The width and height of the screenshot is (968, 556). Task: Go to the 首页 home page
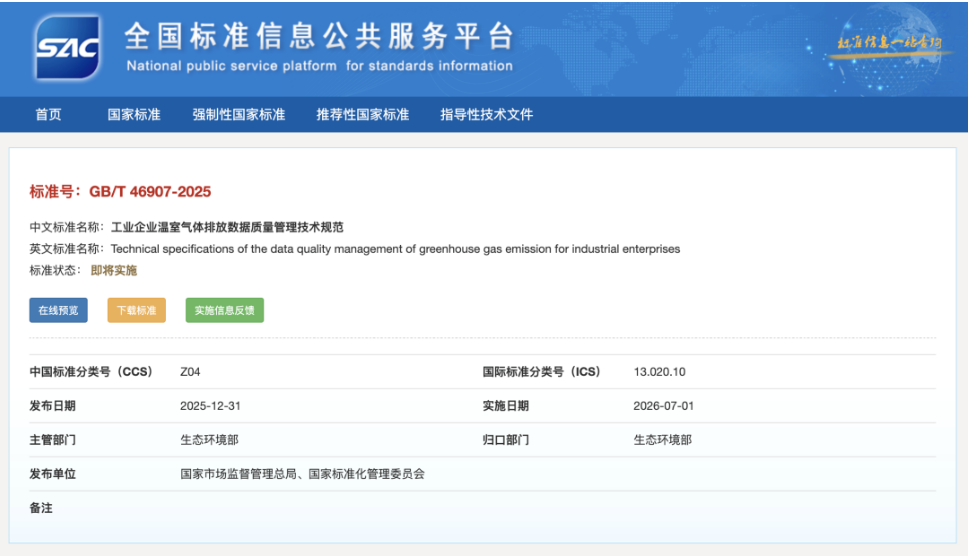(48, 115)
